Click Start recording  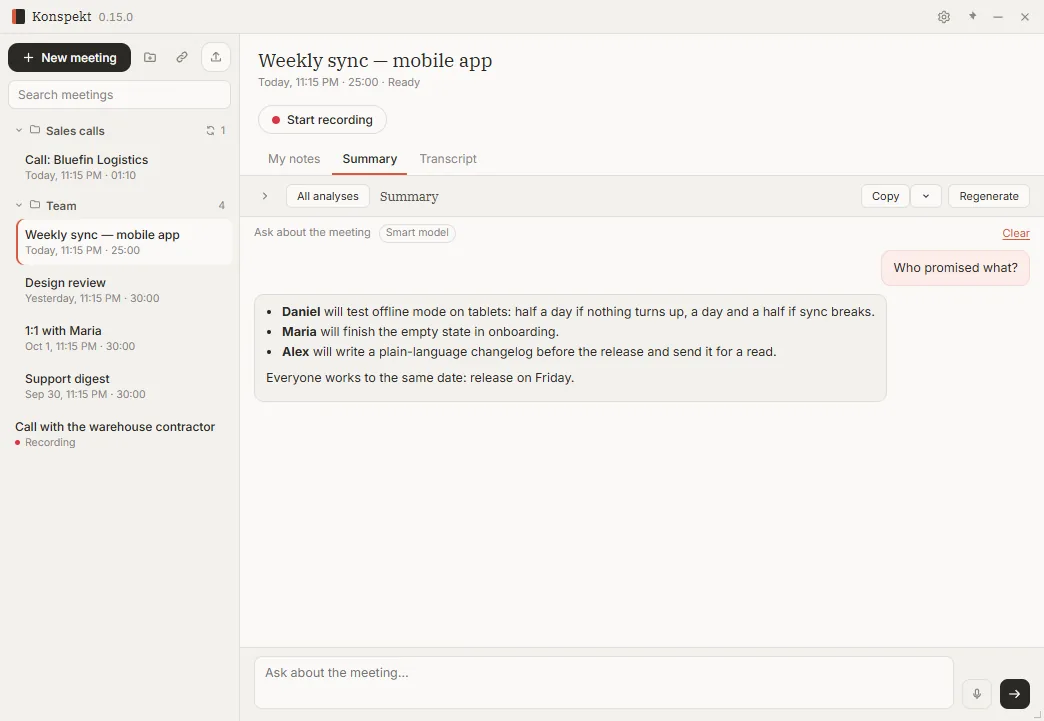322,120
